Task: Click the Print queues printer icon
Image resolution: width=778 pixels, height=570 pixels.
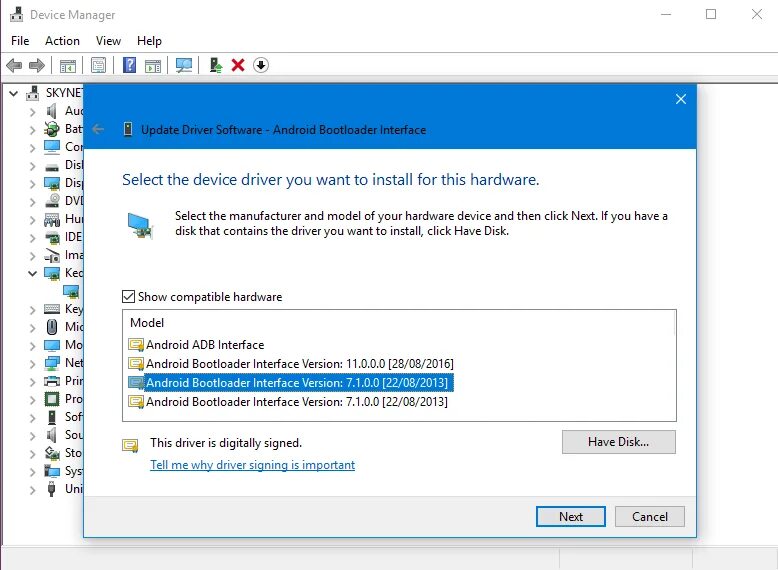Action: pos(52,381)
